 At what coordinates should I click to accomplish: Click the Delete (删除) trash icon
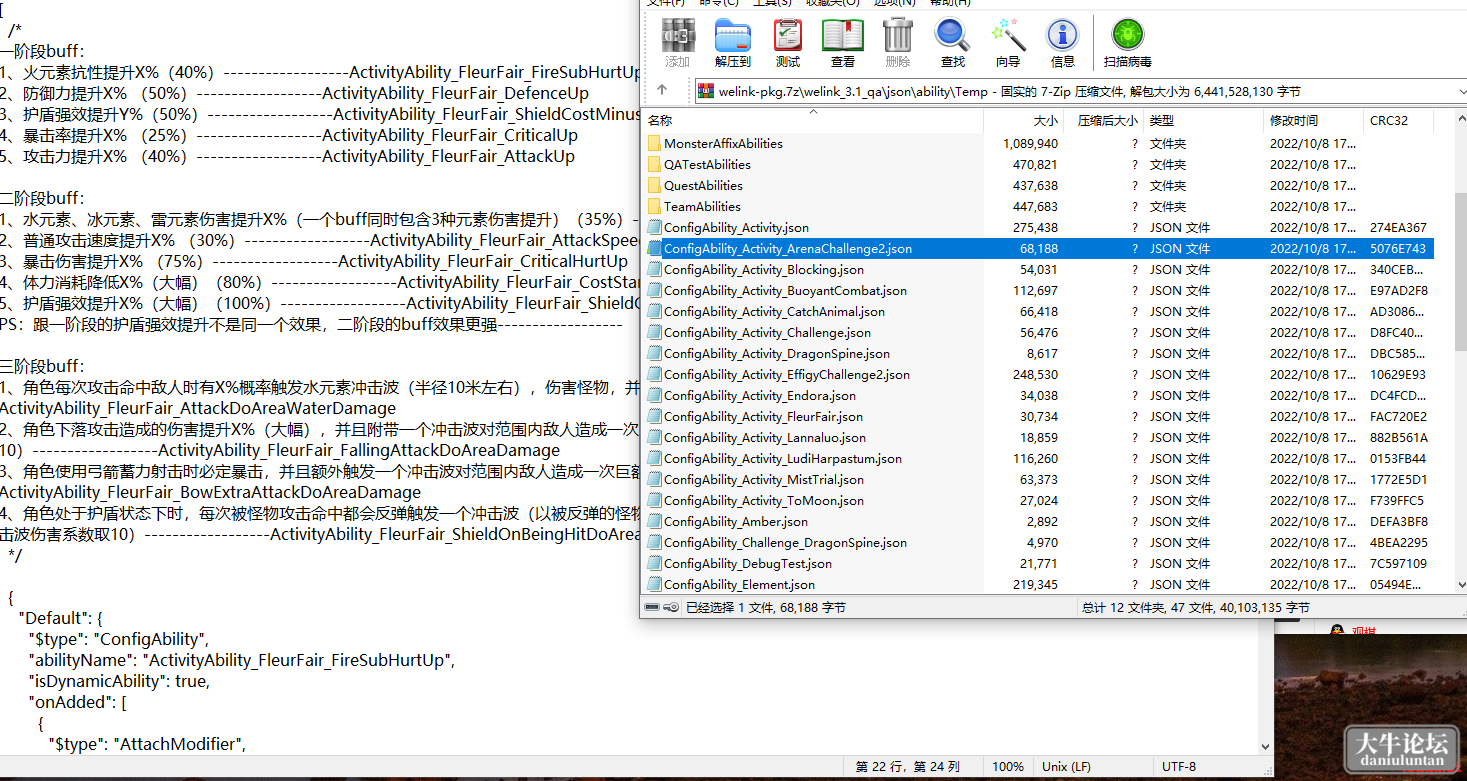click(x=898, y=42)
